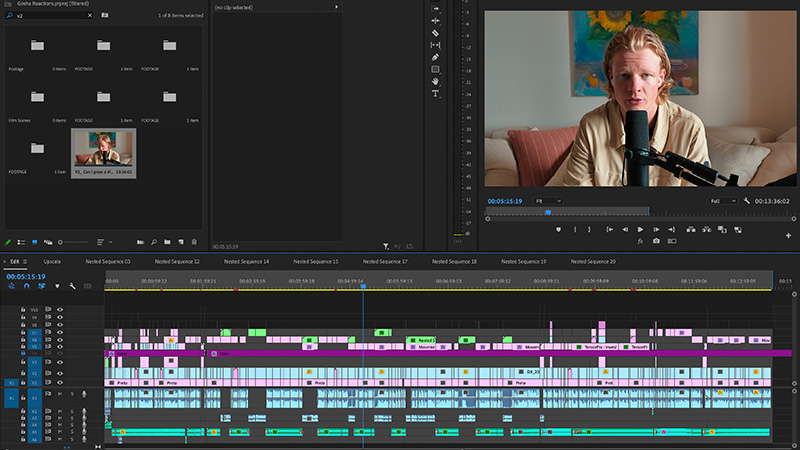The width and height of the screenshot is (800, 450).
Task: Mute audio track A1
Action: tap(60, 394)
